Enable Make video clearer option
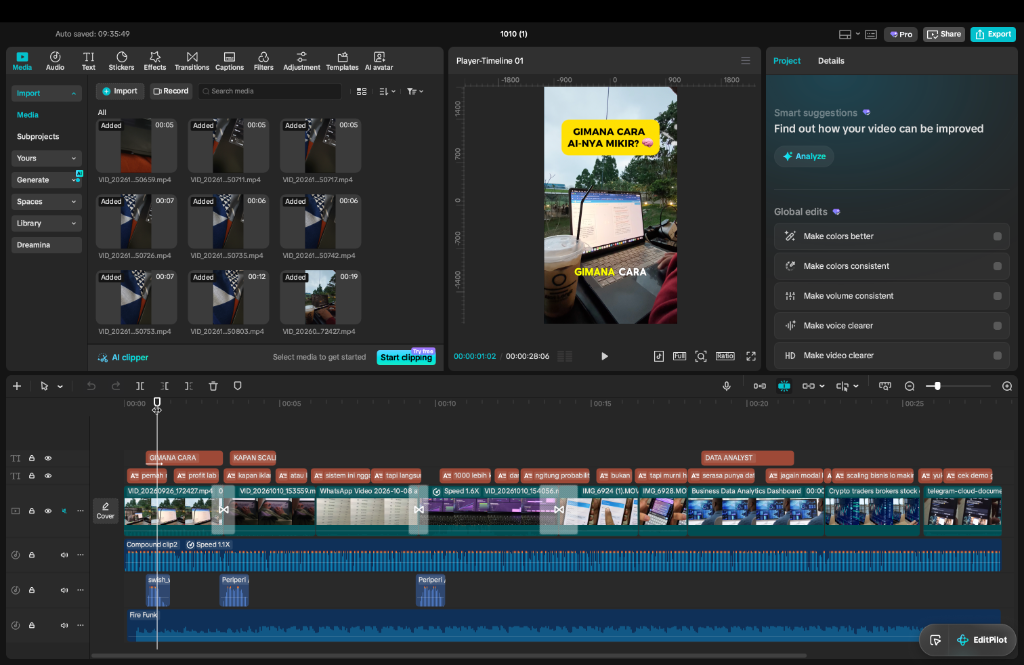The image size is (1024, 665). point(997,355)
